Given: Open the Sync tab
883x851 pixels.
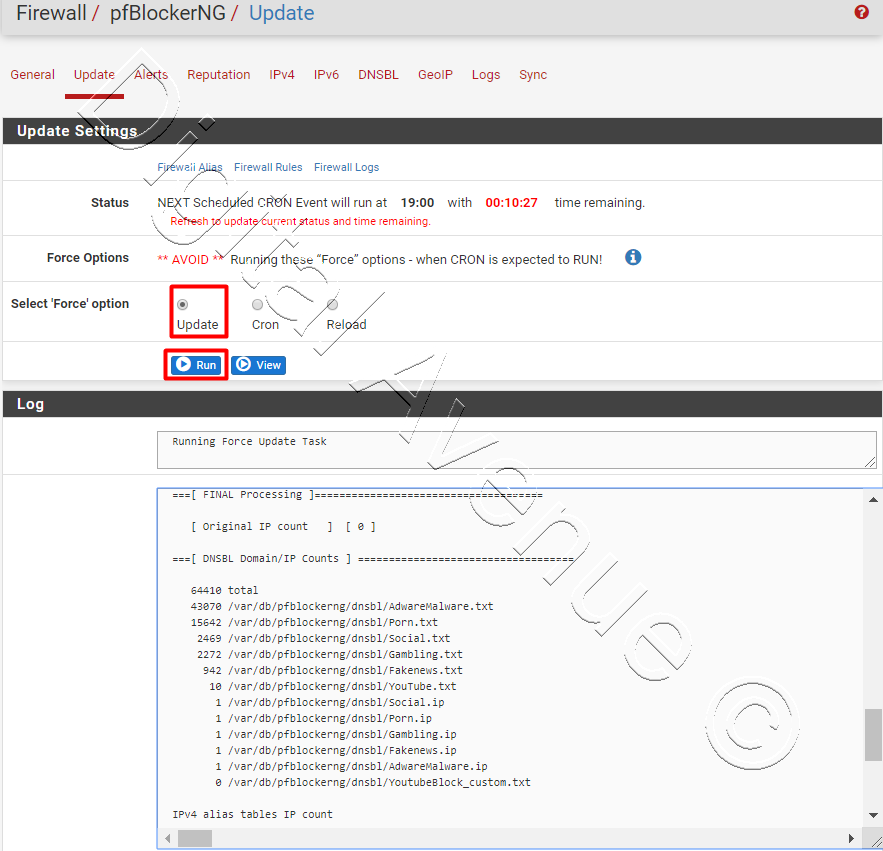Looking at the screenshot, I should (x=533, y=74).
